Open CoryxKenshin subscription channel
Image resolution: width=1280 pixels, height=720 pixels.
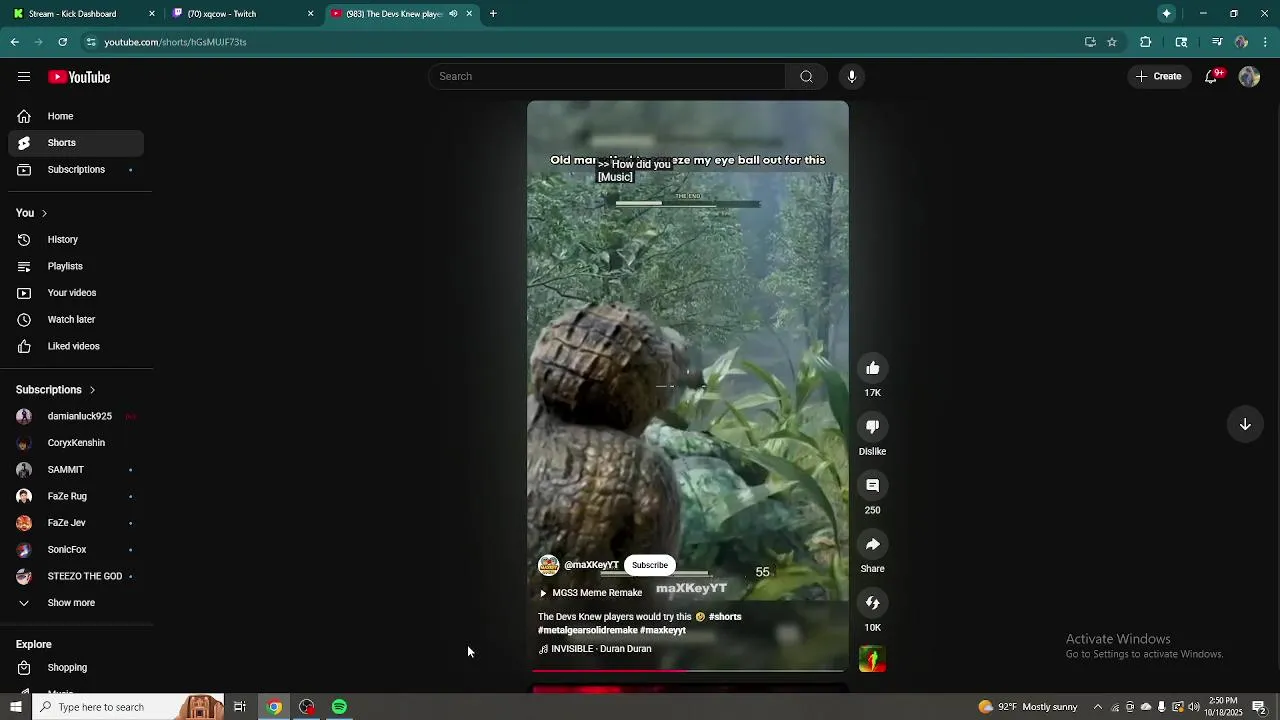click(76, 443)
